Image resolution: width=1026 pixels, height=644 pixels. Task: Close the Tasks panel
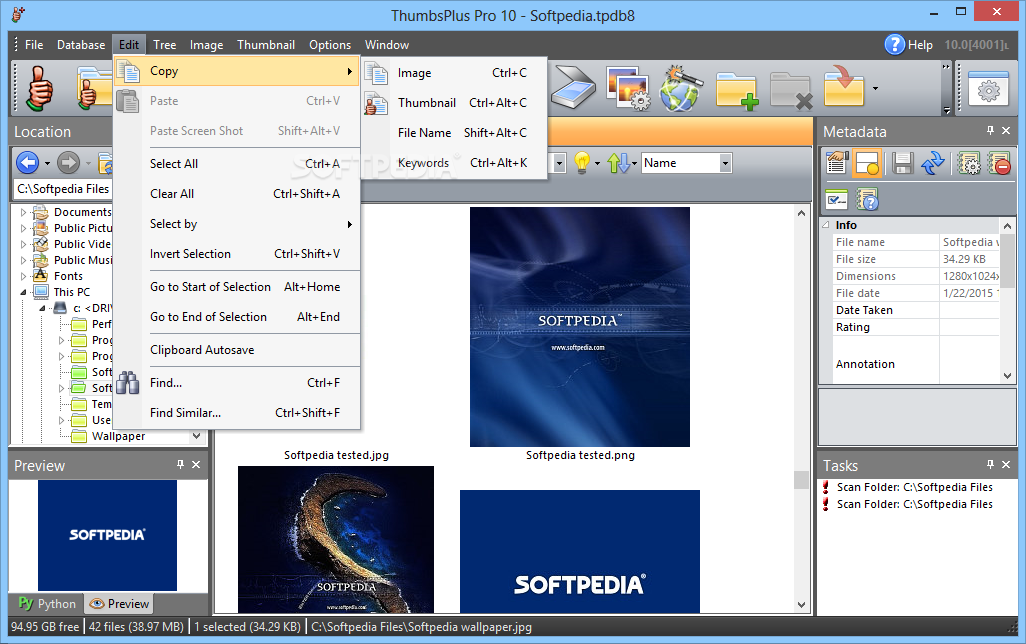pos(1006,464)
